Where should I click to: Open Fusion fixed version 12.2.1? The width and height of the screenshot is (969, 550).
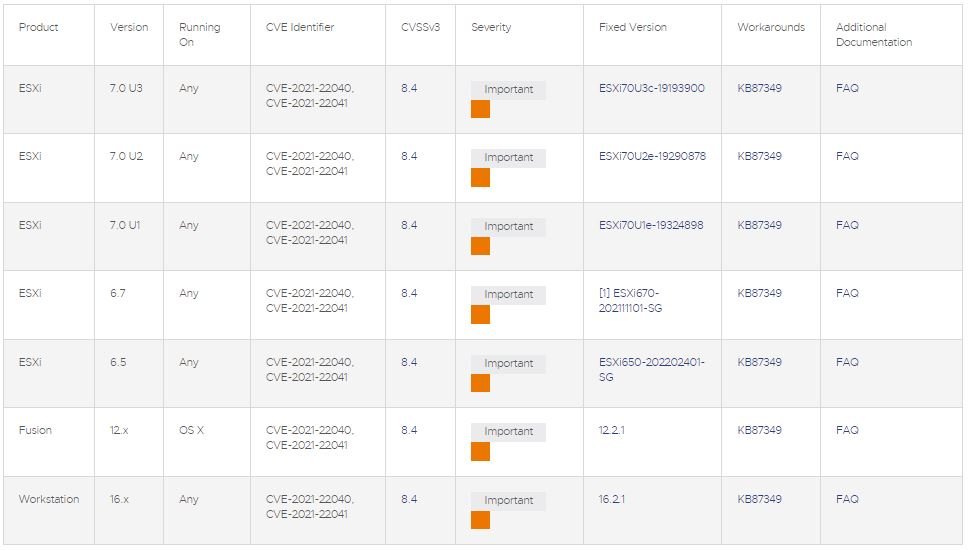(611, 430)
